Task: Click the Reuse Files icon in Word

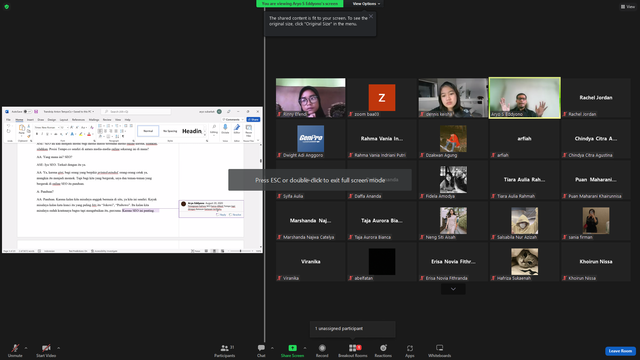Action: coord(249,131)
